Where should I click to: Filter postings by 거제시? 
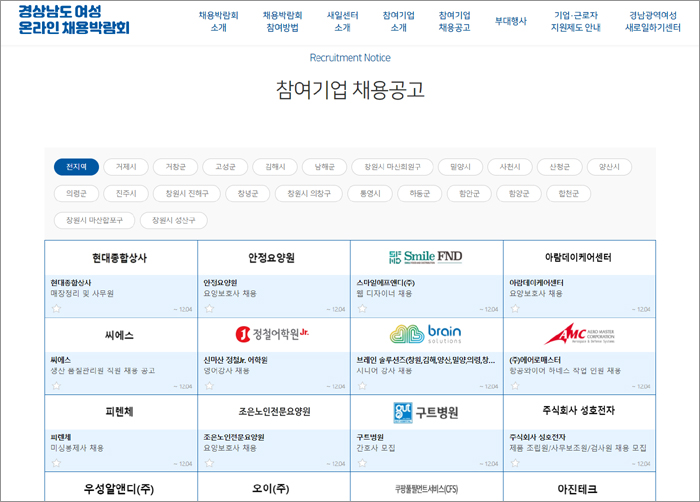[126, 167]
